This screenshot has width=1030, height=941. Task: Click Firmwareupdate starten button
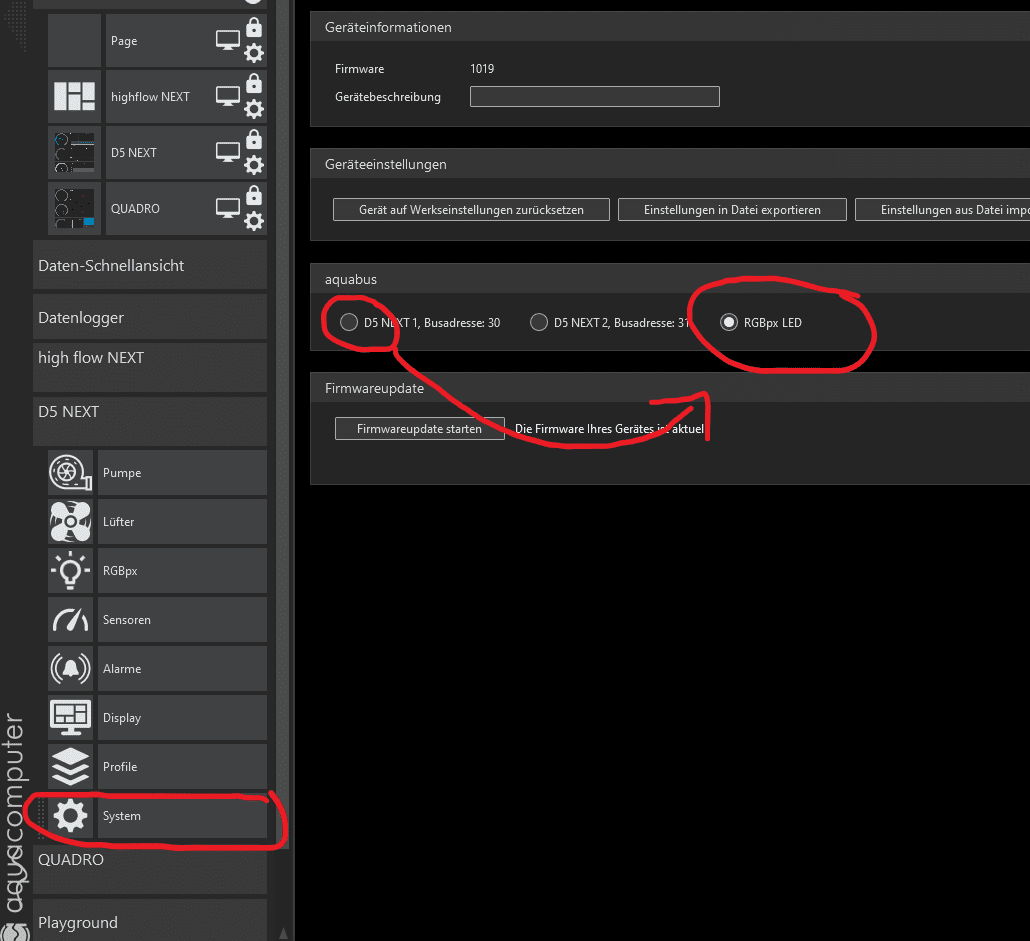click(419, 428)
